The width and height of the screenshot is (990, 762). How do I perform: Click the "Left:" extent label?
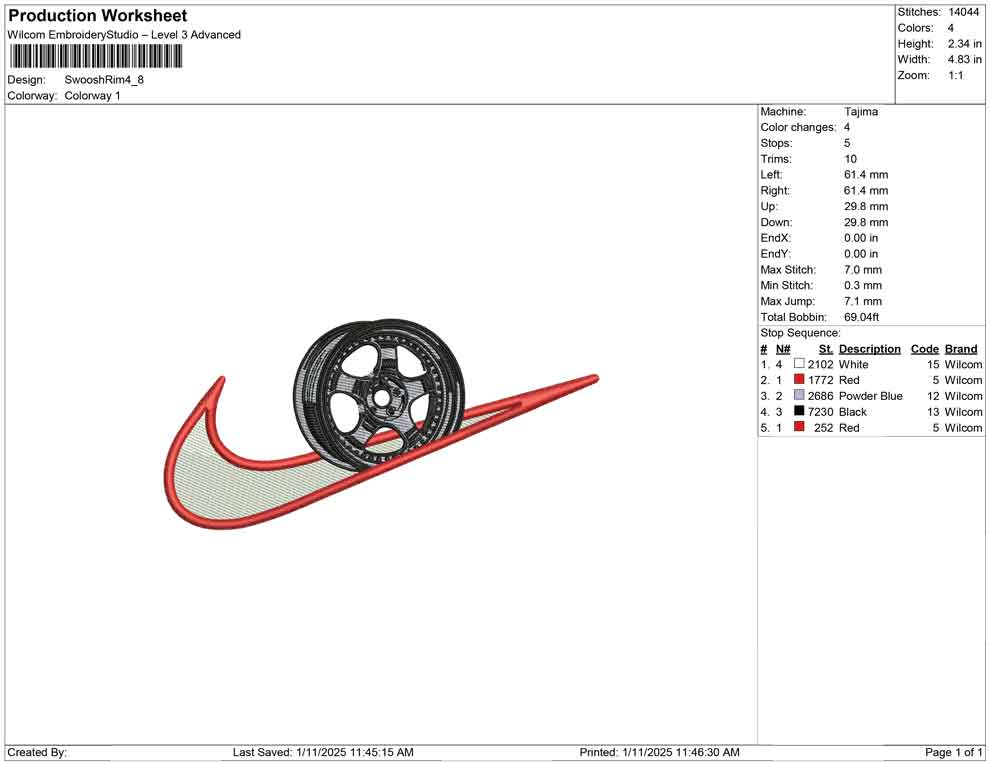click(771, 175)
